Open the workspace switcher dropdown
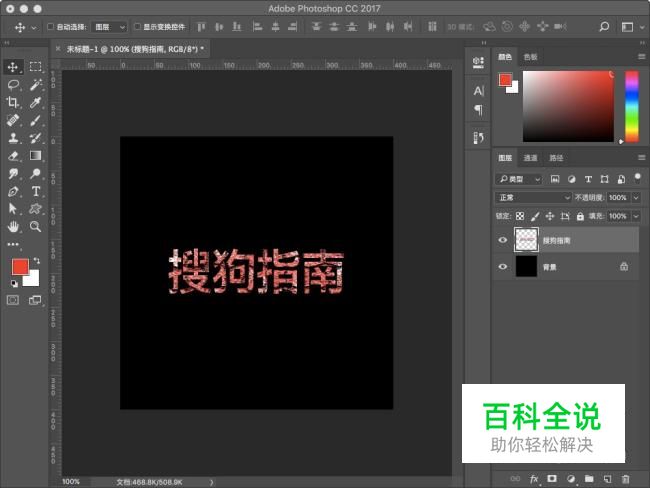Viewport: 650px width, 488px height. pos(632,27)
